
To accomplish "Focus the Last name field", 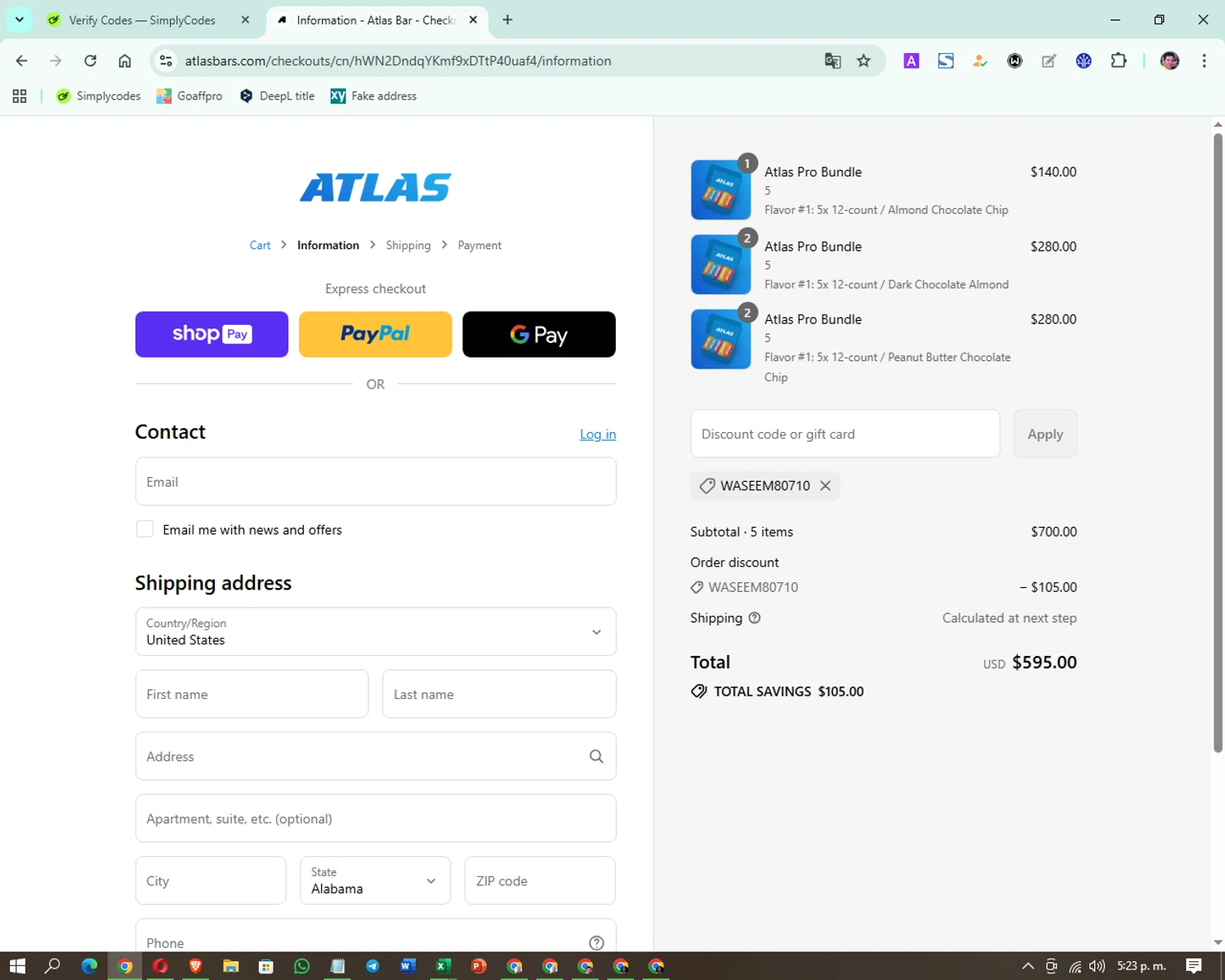I will 499,694.
